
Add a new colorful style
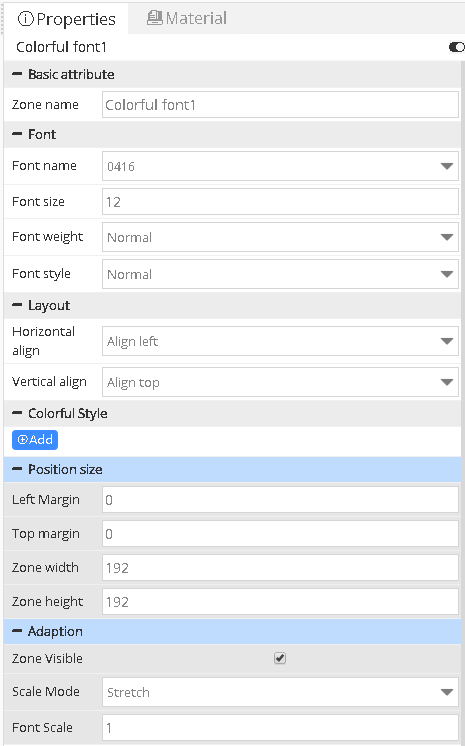[x=35, y=440]
